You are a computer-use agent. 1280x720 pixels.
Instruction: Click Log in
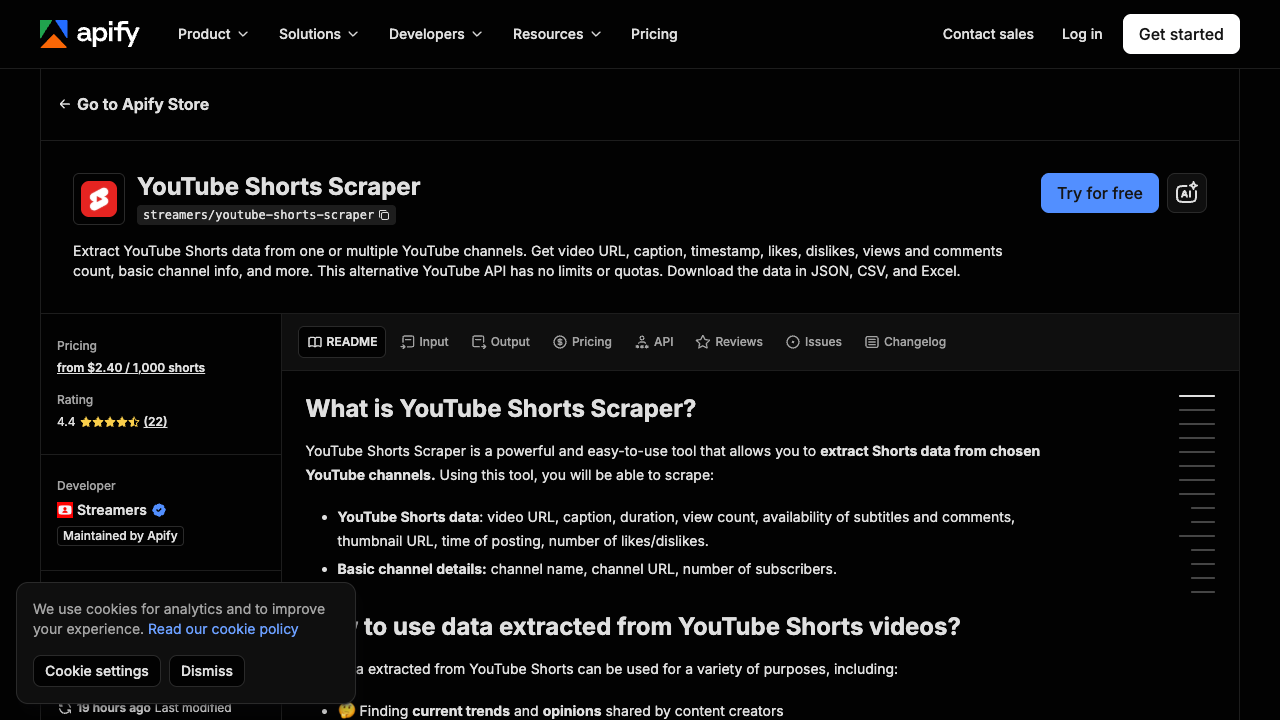click(x=1082, y=34)
